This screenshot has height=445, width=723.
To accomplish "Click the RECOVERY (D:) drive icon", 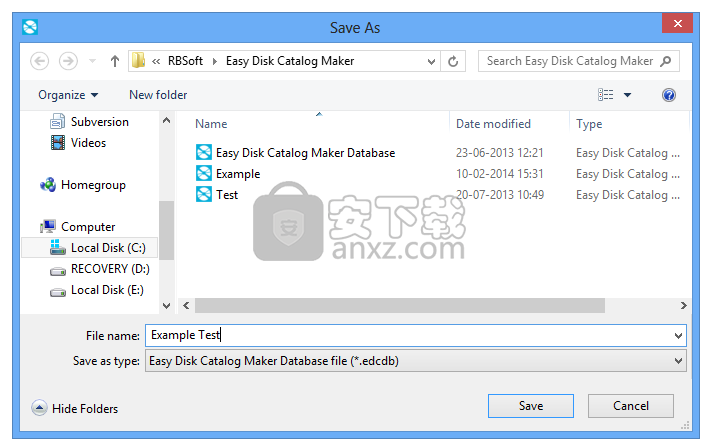I will pos(58,271).
